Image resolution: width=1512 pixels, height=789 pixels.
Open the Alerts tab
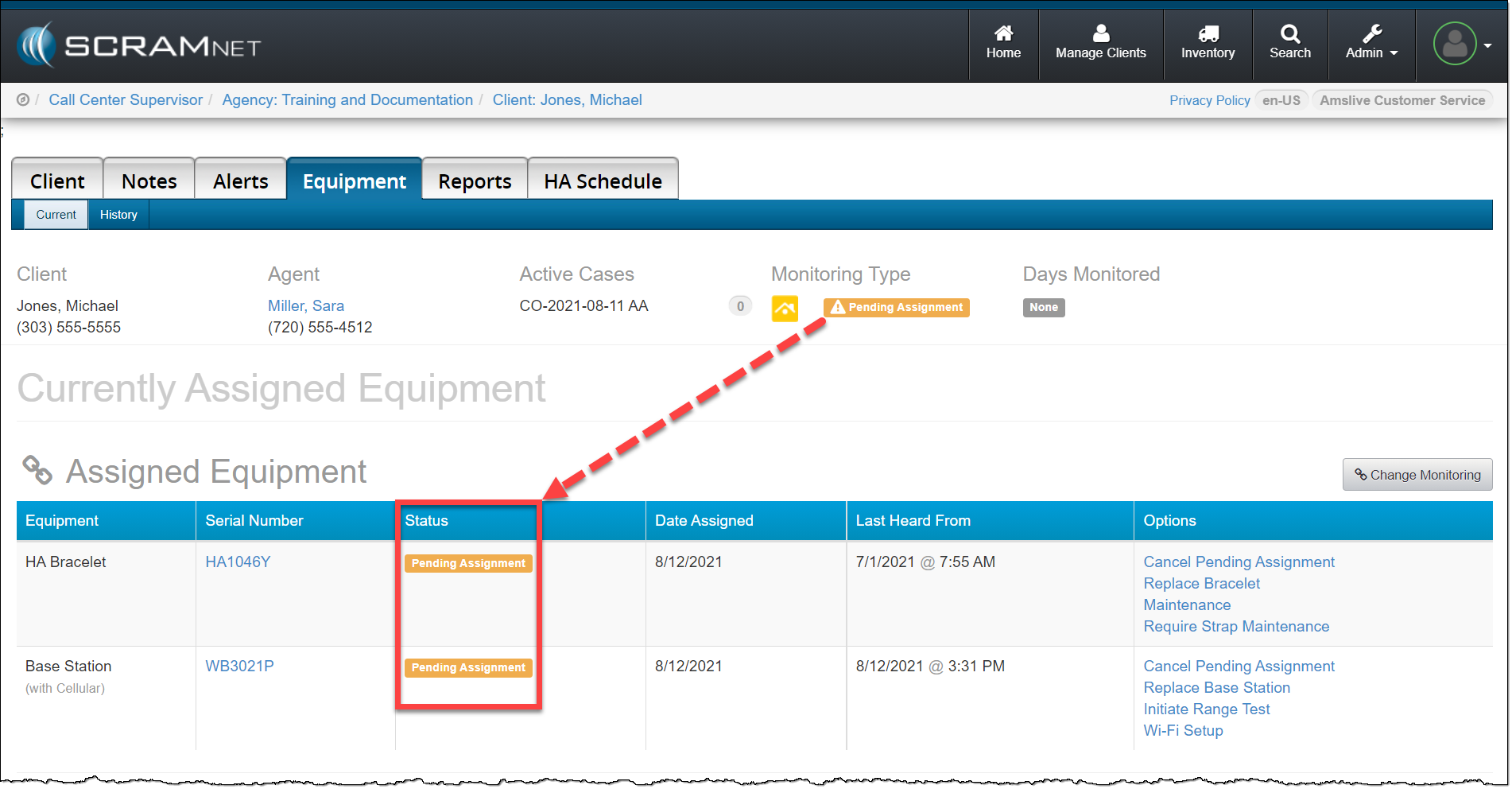(x=240, y=181)
